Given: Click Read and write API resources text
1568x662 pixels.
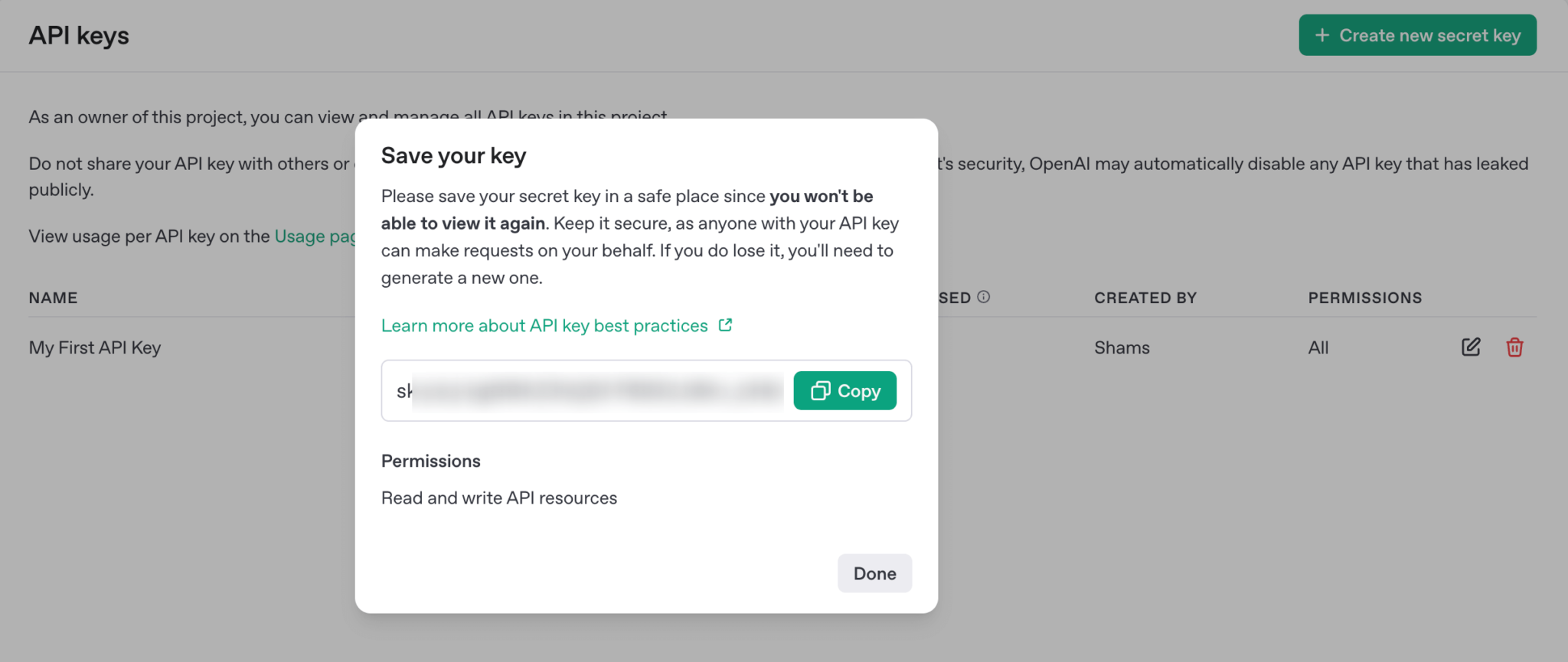Looking at the screenshot, I should (x=499, y=498).
